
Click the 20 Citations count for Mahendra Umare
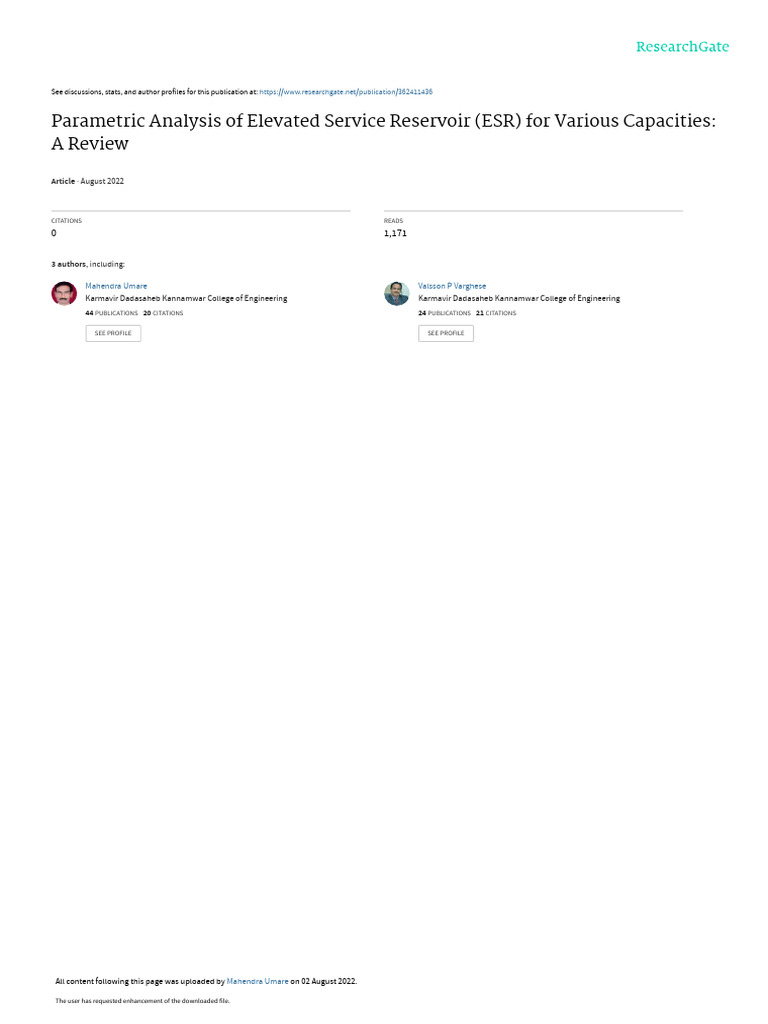(163, 313)
